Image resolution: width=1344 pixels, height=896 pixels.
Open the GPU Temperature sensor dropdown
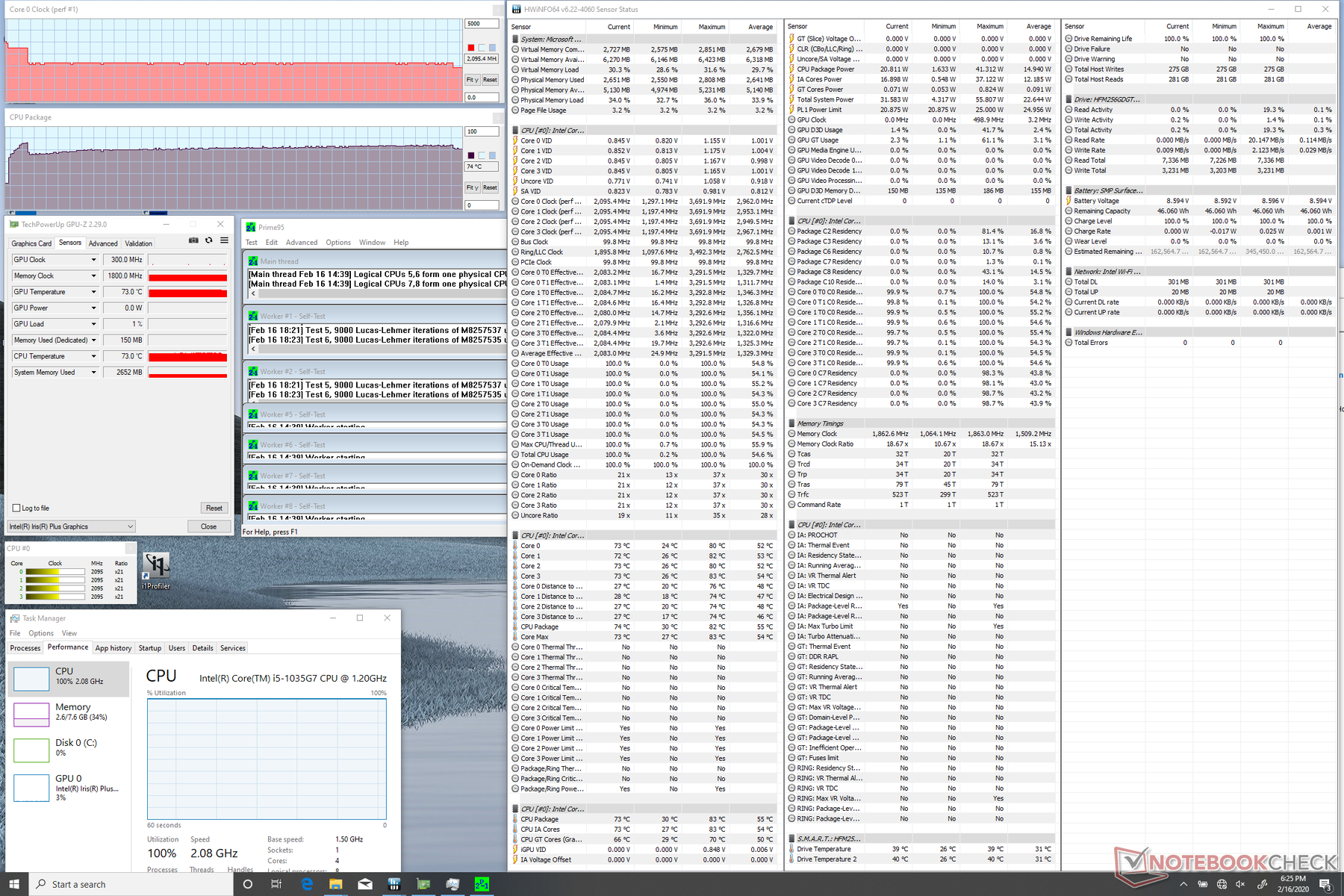click(x=93, y=292)
